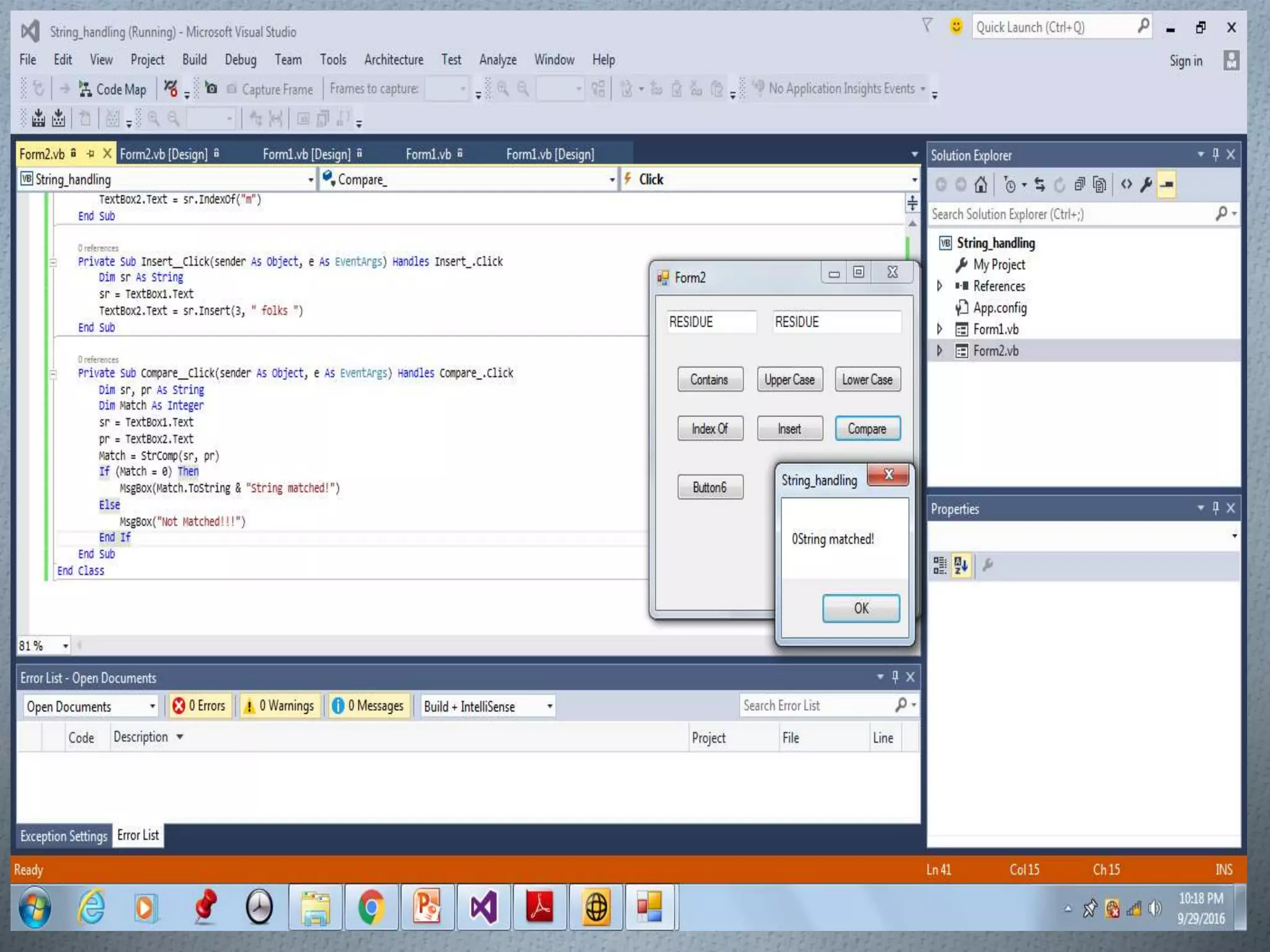
Task: Expand the Form1.vb tree node
Action: (939, 329)
